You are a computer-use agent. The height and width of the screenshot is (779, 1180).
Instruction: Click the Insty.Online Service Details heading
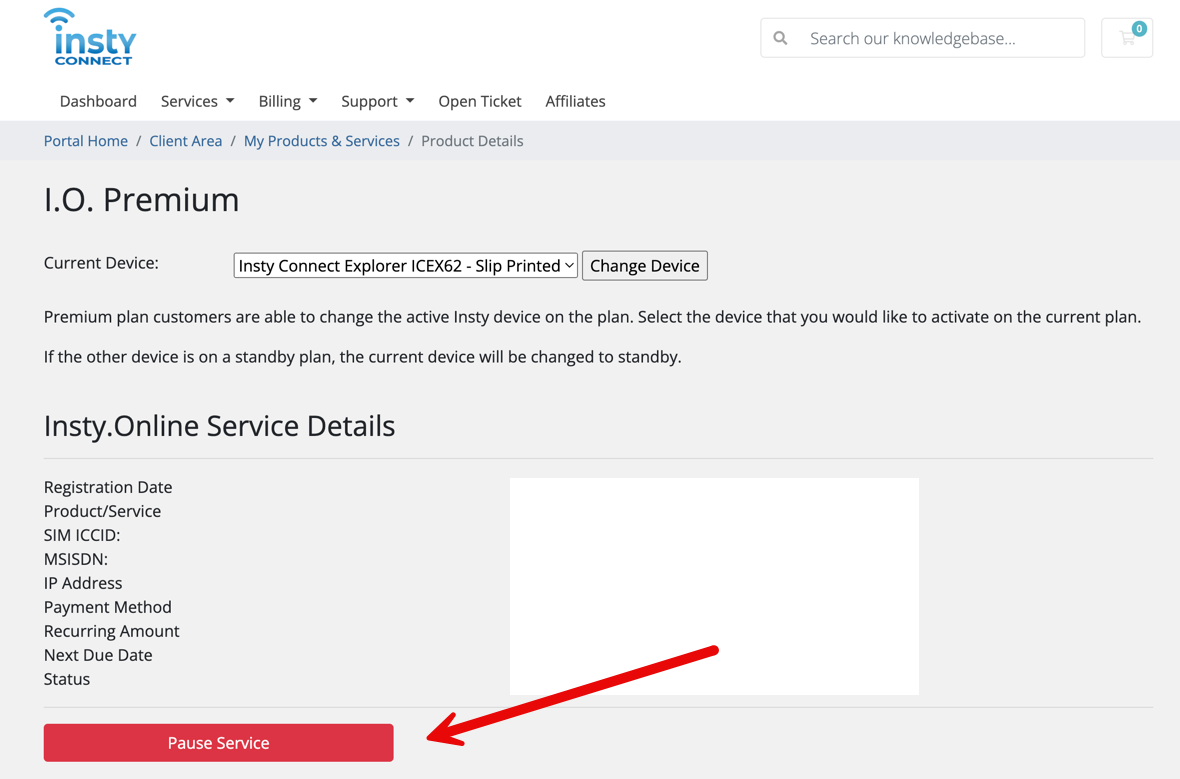[x=219, y=426]
